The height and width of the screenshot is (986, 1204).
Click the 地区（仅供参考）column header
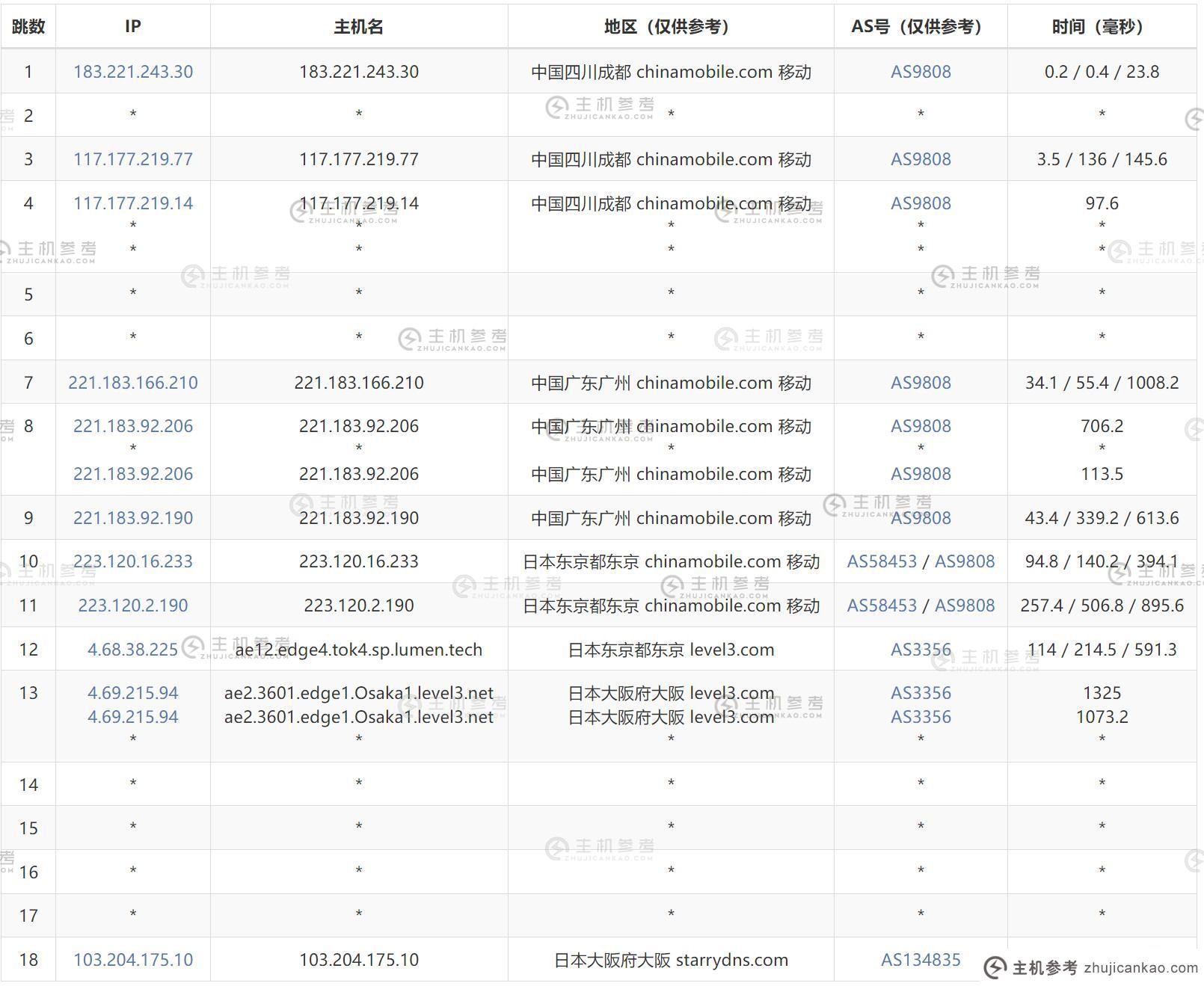pyautogui.click(x=671, y=27)
